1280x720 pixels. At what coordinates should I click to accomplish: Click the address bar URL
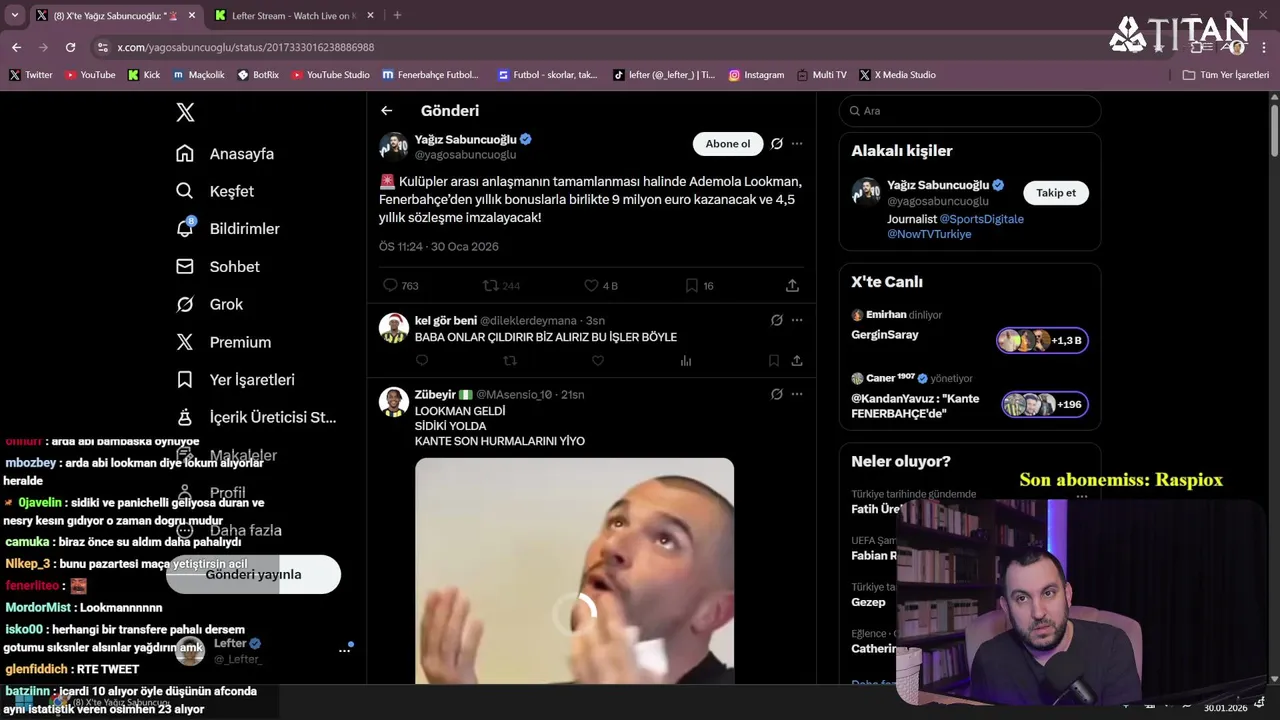point(246,47)
